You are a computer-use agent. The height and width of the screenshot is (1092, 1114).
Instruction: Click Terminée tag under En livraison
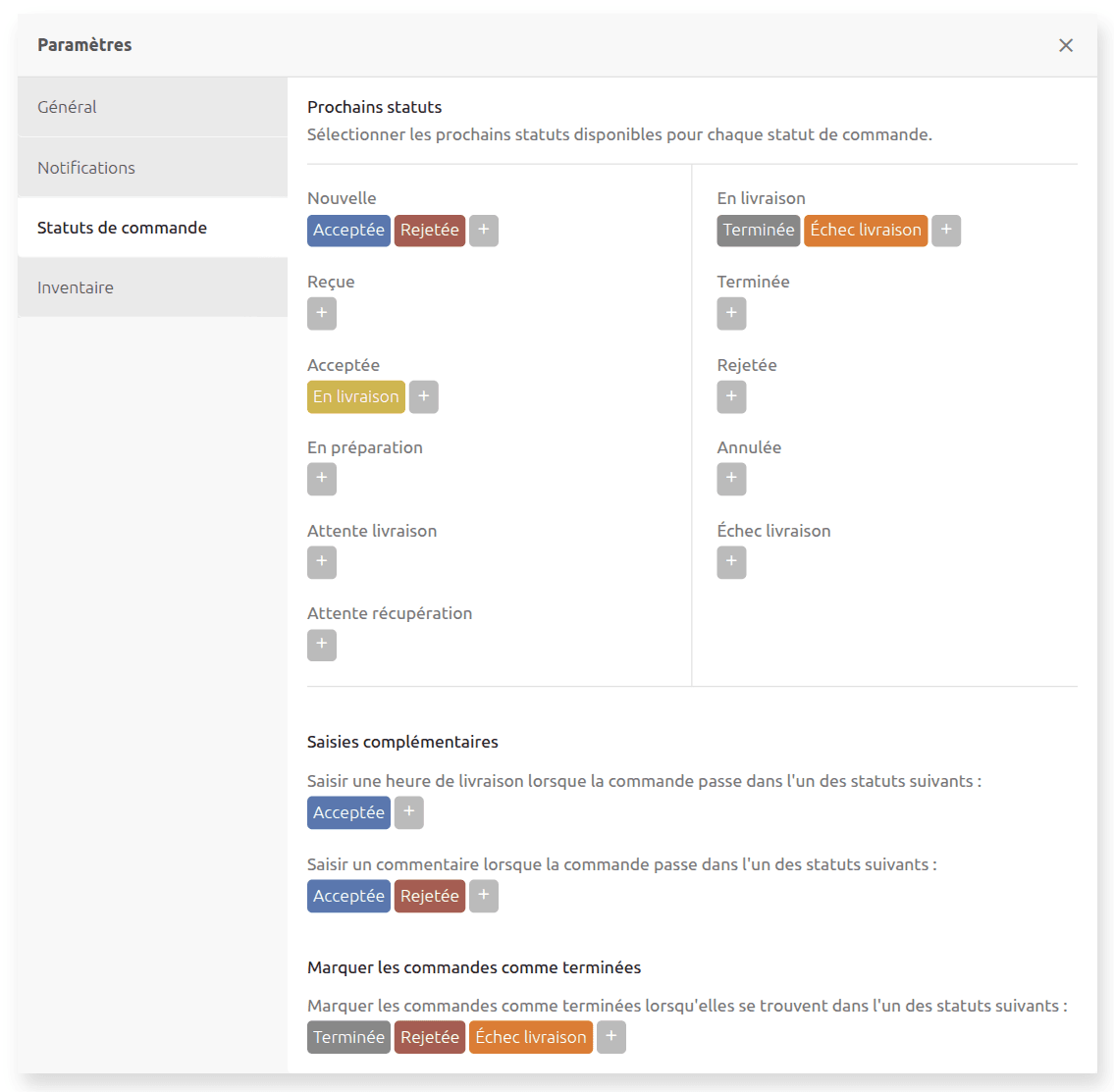point(758,231)
